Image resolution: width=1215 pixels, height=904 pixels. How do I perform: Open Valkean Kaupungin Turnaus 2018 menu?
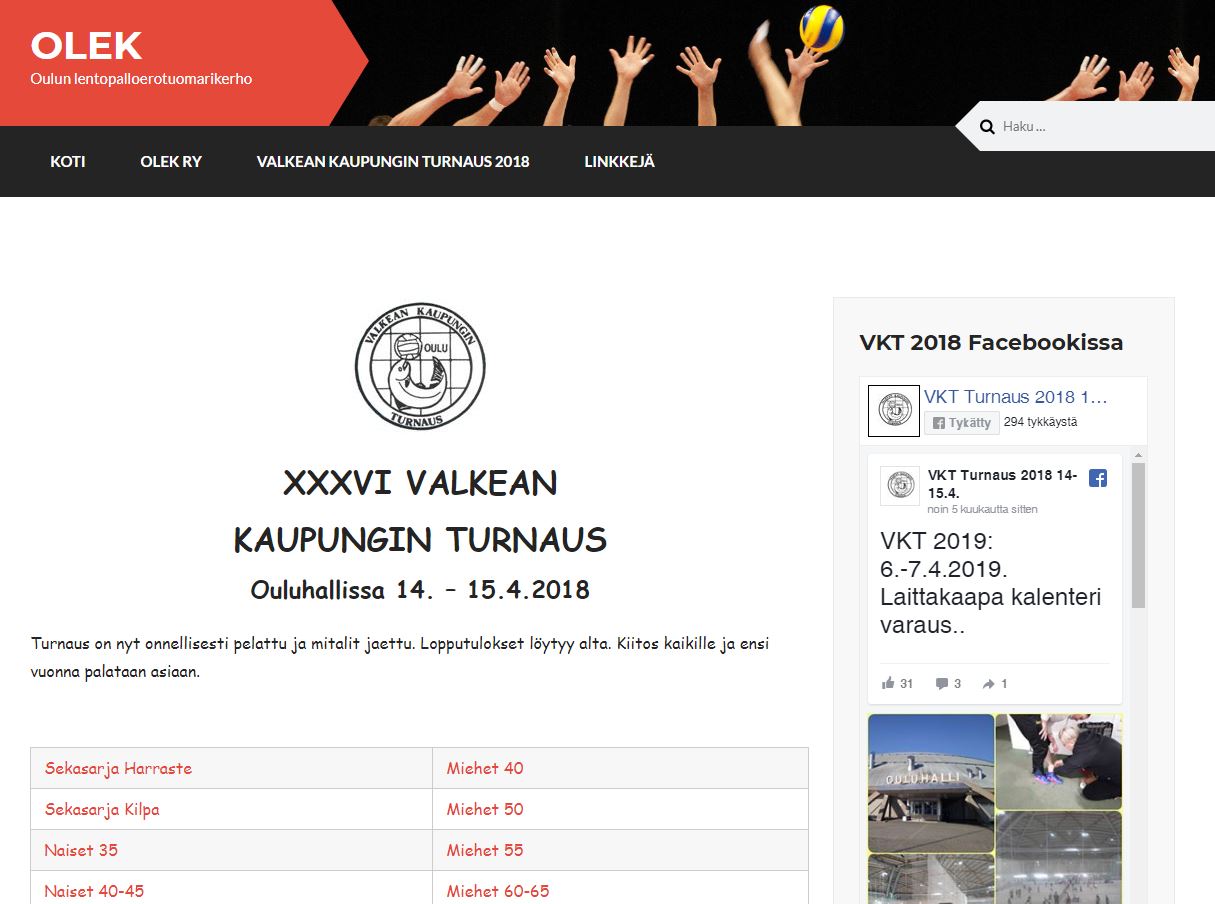[x=393, y=161]
